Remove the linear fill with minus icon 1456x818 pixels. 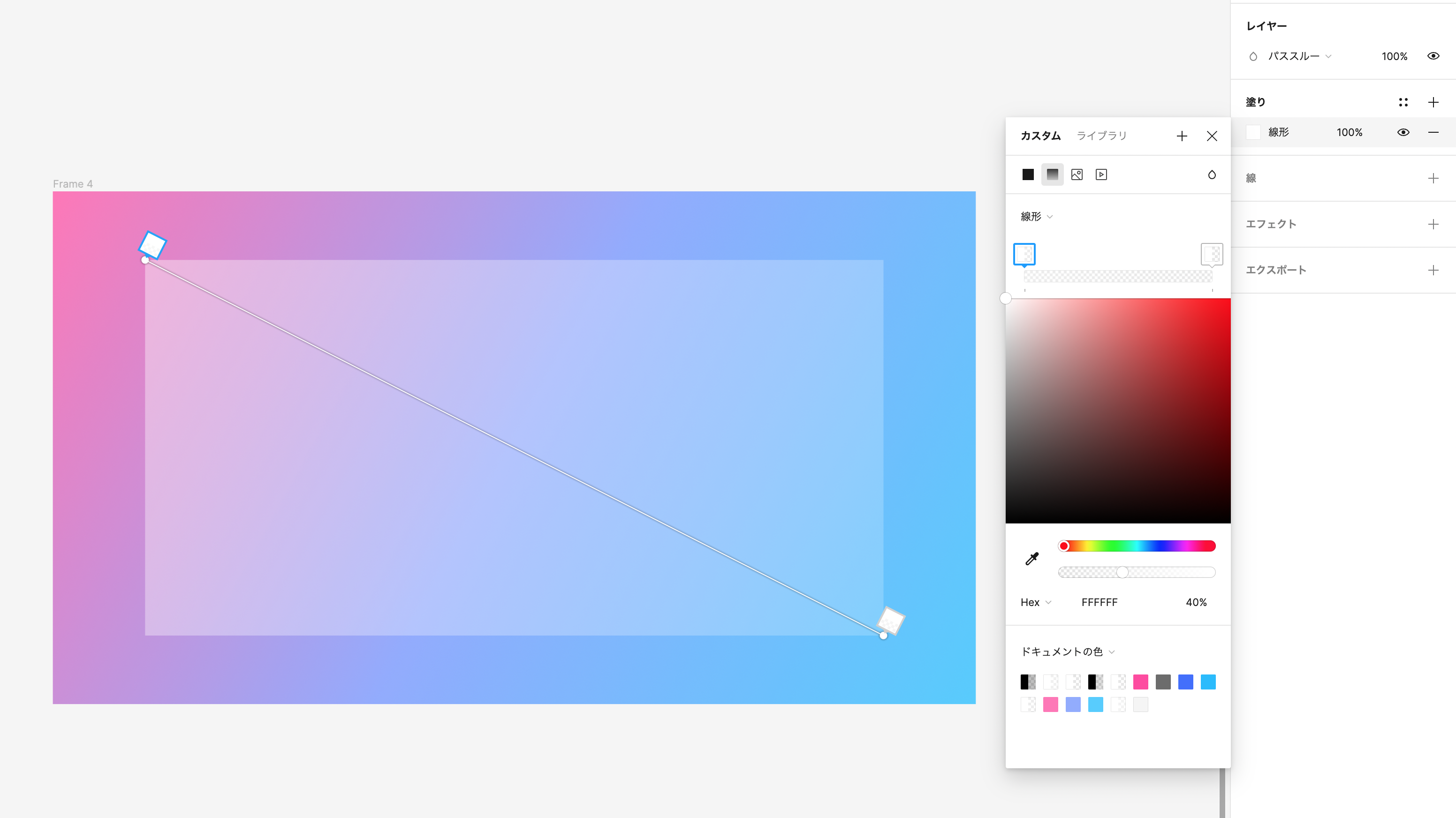pyautogui.click(x=1433, y=132)
